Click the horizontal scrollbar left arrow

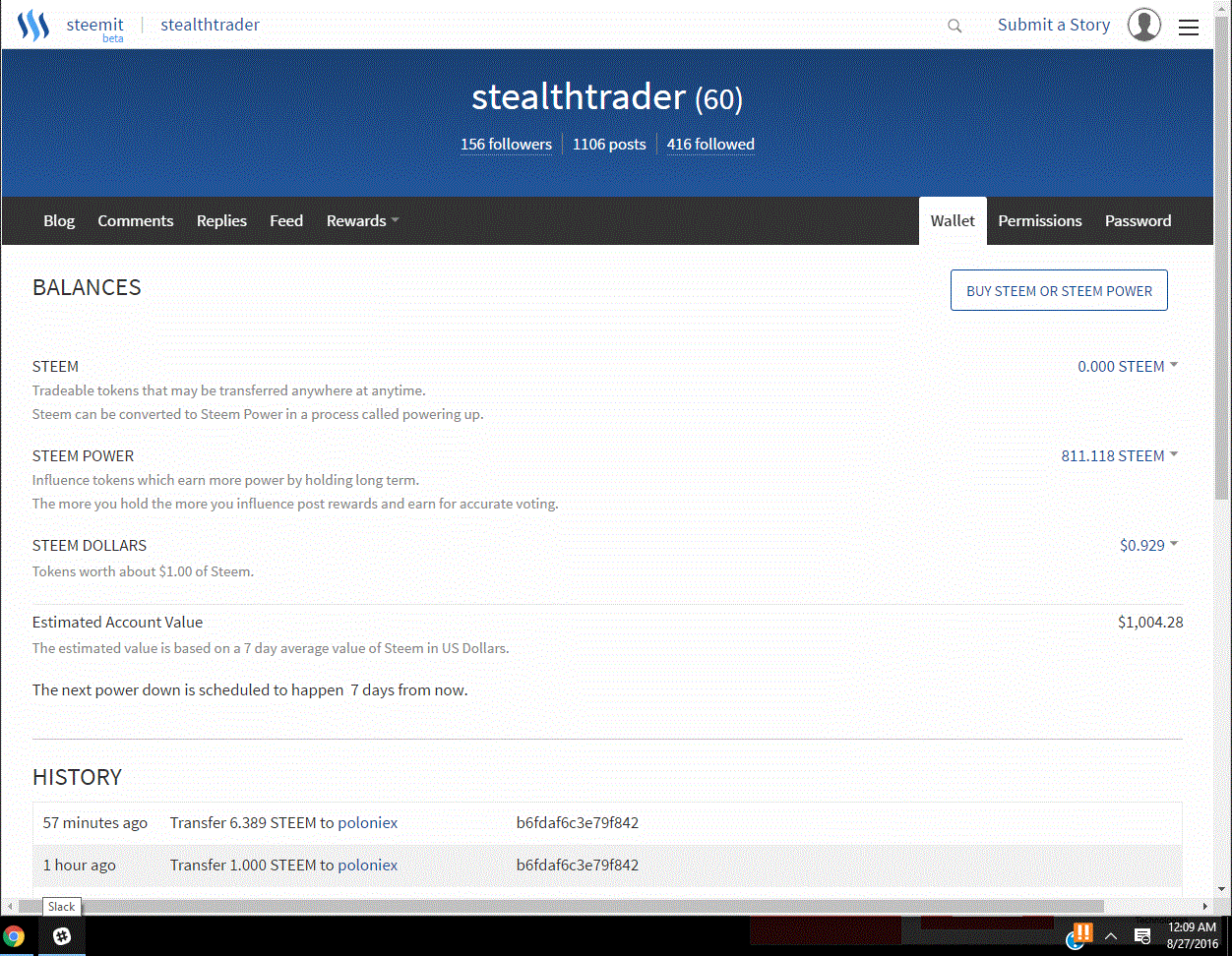coord(8,906)
